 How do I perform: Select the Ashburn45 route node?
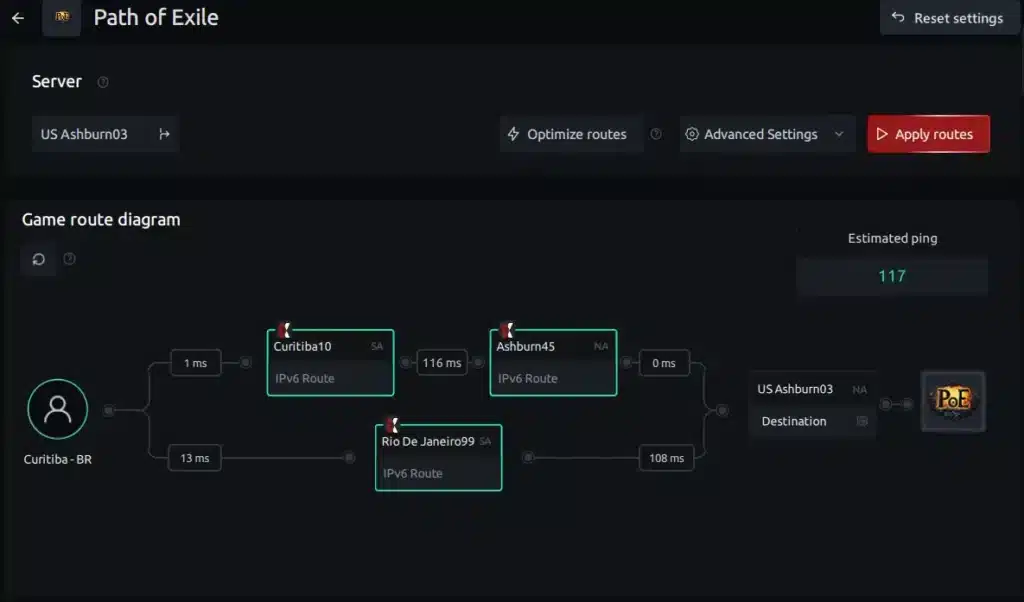click(553, 362)
